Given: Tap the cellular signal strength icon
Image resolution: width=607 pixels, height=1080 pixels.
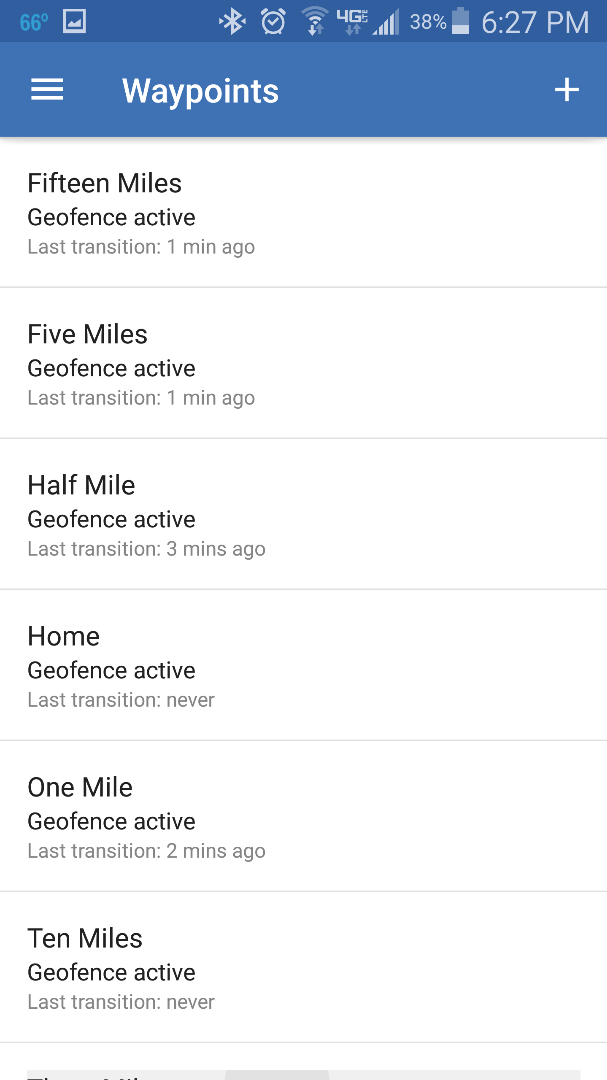Looking at the screenshot, I should click(x=389, y=20).
